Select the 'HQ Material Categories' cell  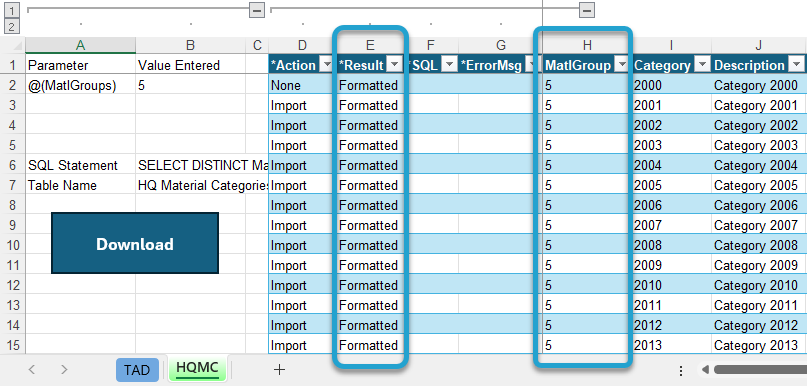coord(202,185)
